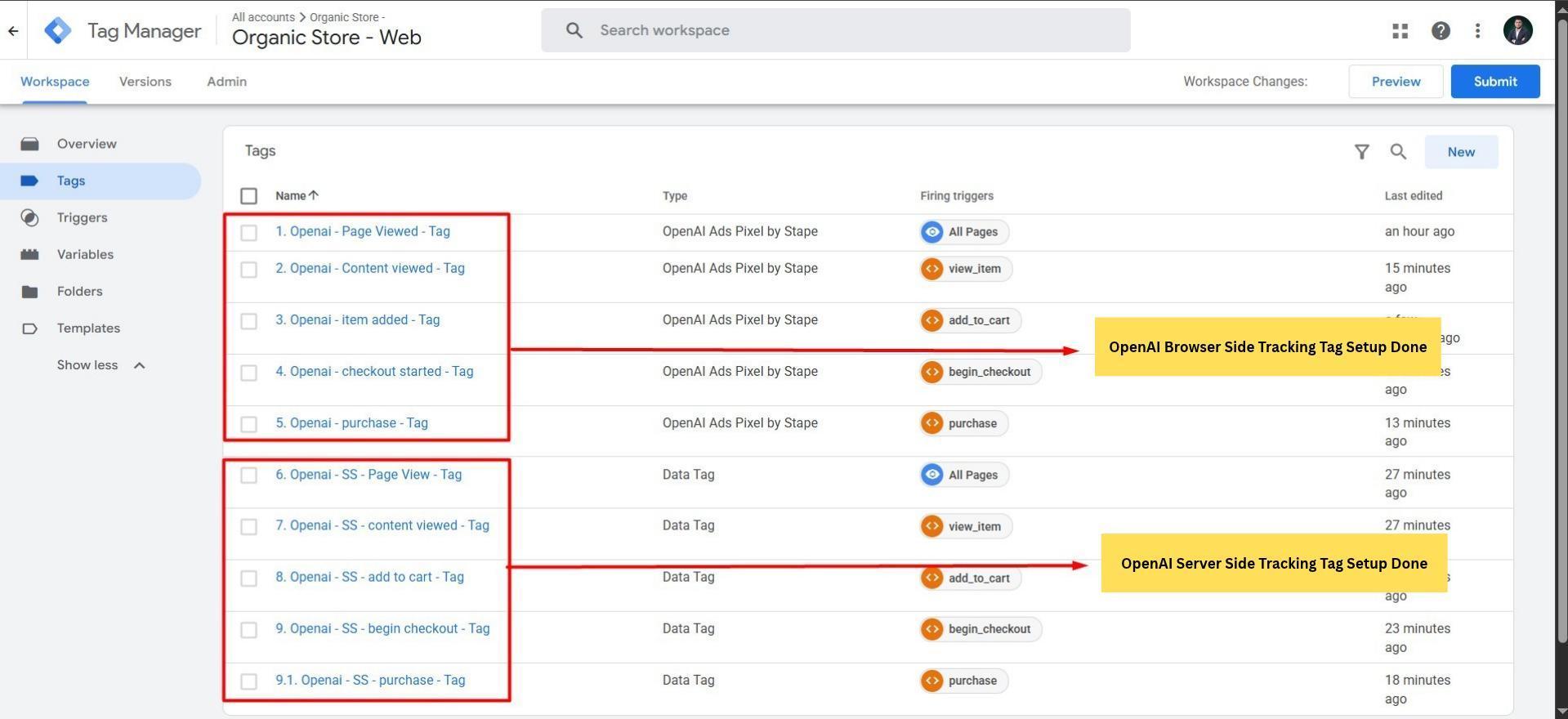This screenshot has height=719, width=1568.
Task: Toggle the select-all tags checkbox
Action: coord(249,196)
